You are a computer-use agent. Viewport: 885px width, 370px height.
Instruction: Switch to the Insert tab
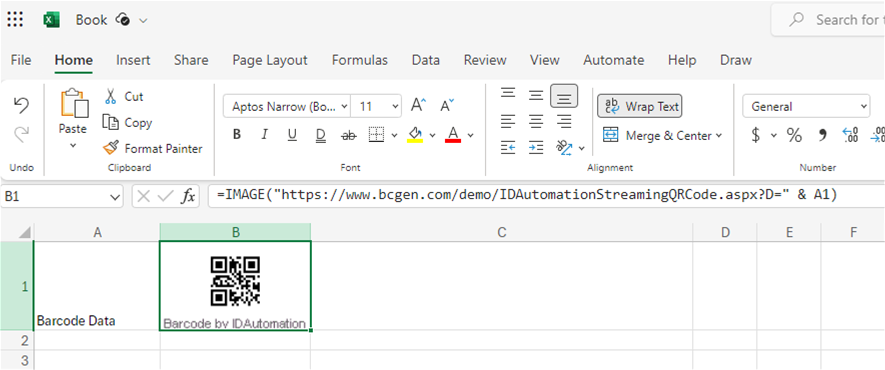[133, 60]
